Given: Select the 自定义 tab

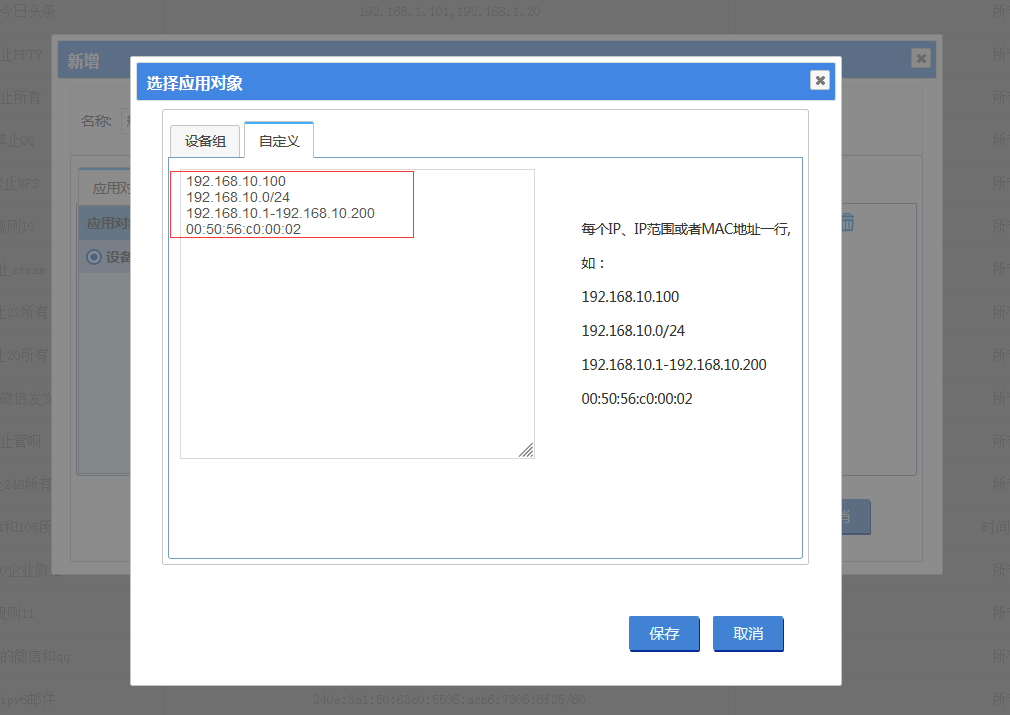Looking at the screenshot, I should pyautogui.click(x=279, y=142).
